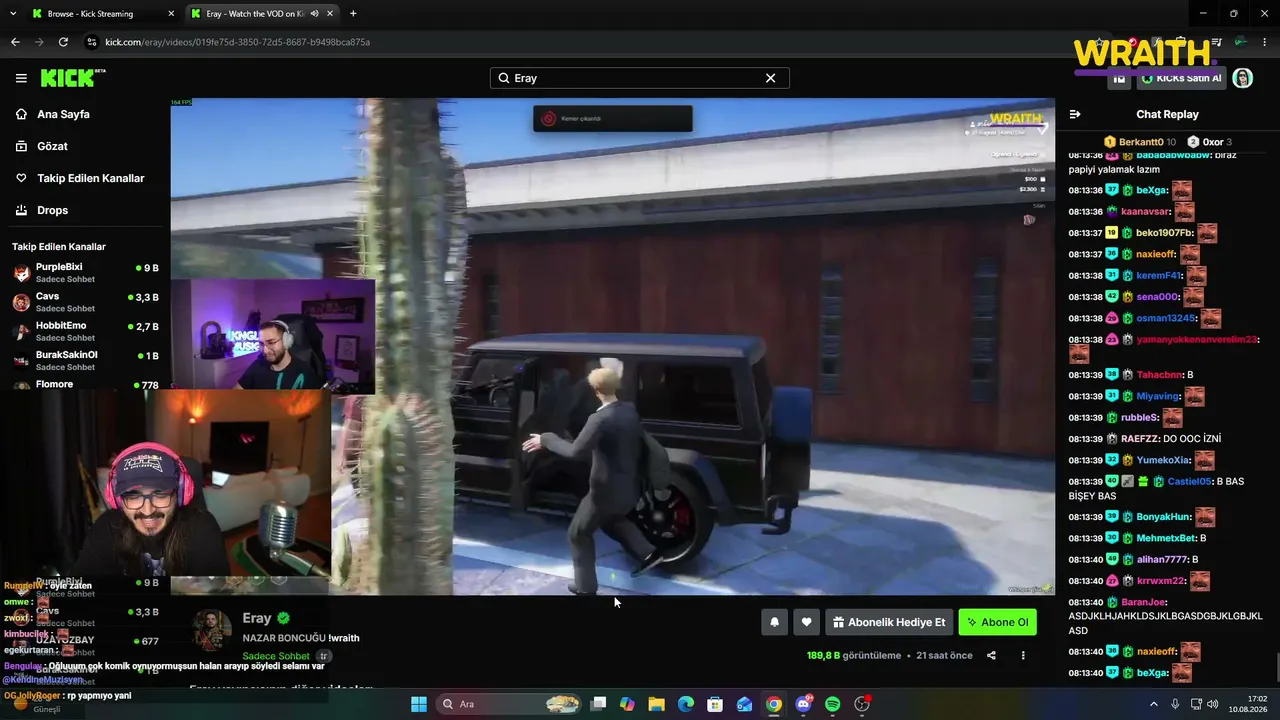Open Task View on the taskbar
Image resolution: width=1280 pixels, height=720 pixels.
coord(598,704)
